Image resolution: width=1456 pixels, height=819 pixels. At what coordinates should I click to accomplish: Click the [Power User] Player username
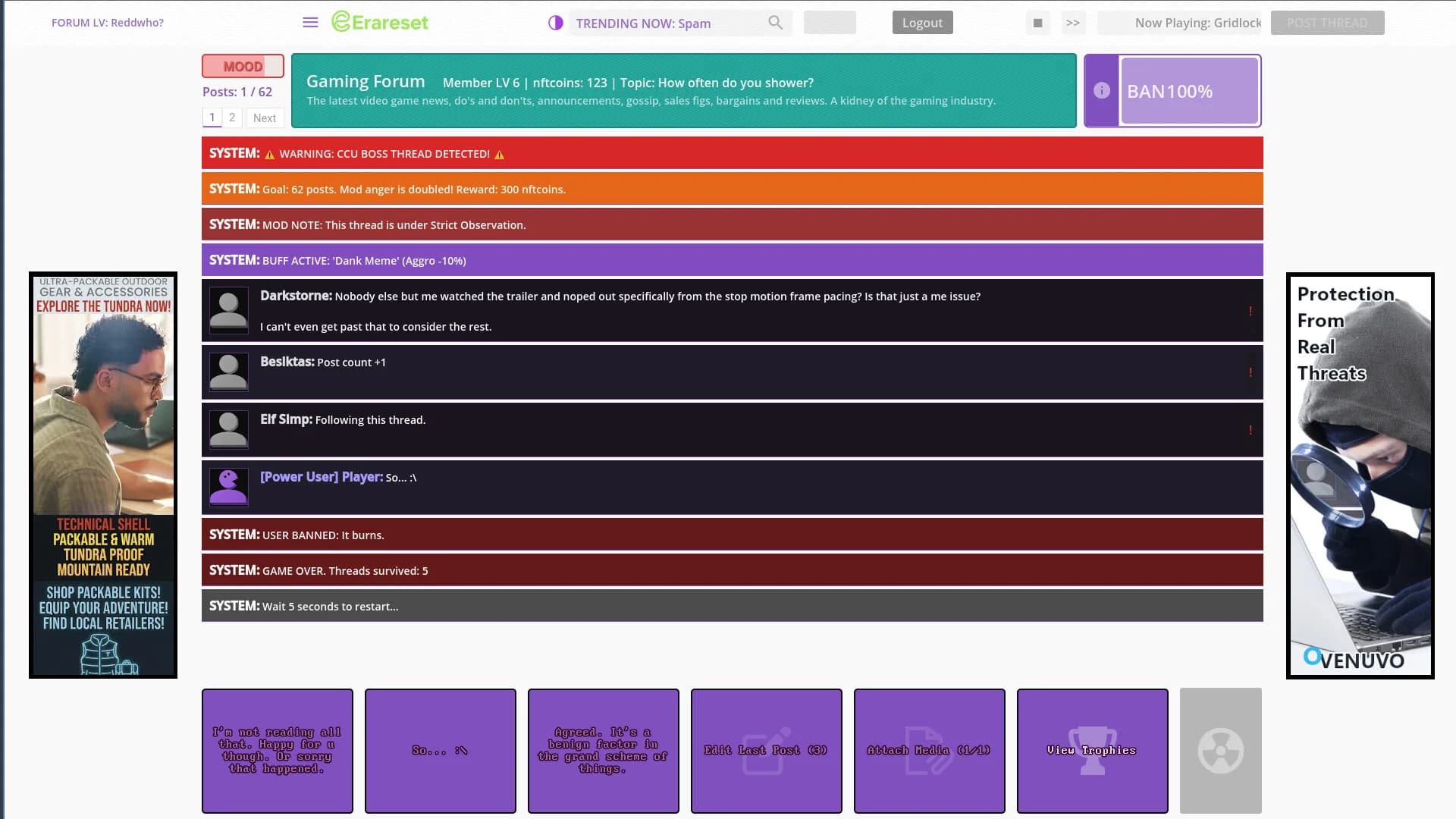click(x=322, y=477)
